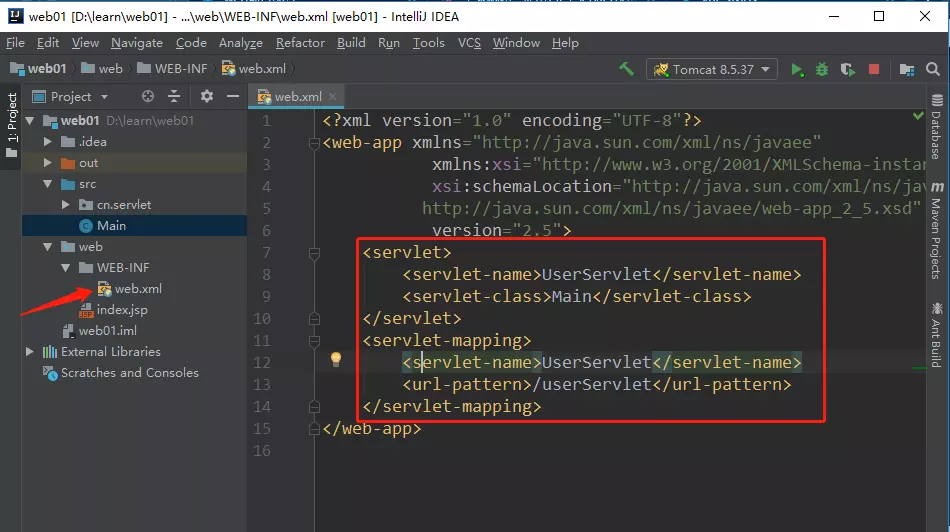
Task: Select the out folder row
Action: point(135,162)
